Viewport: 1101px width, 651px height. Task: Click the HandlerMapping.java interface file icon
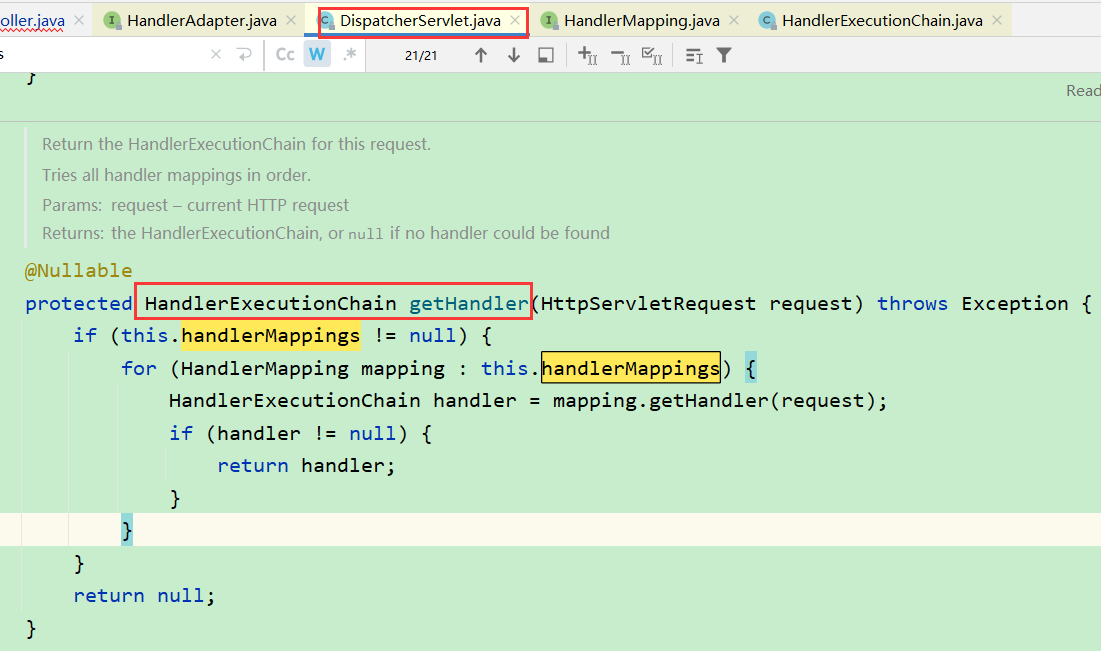[x=549, y=21]
